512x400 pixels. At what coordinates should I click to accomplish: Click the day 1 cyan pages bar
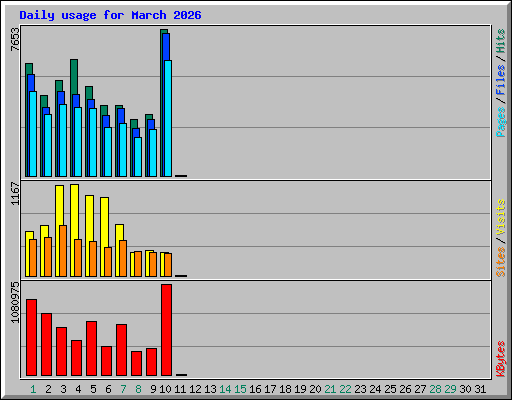point(33,134)
